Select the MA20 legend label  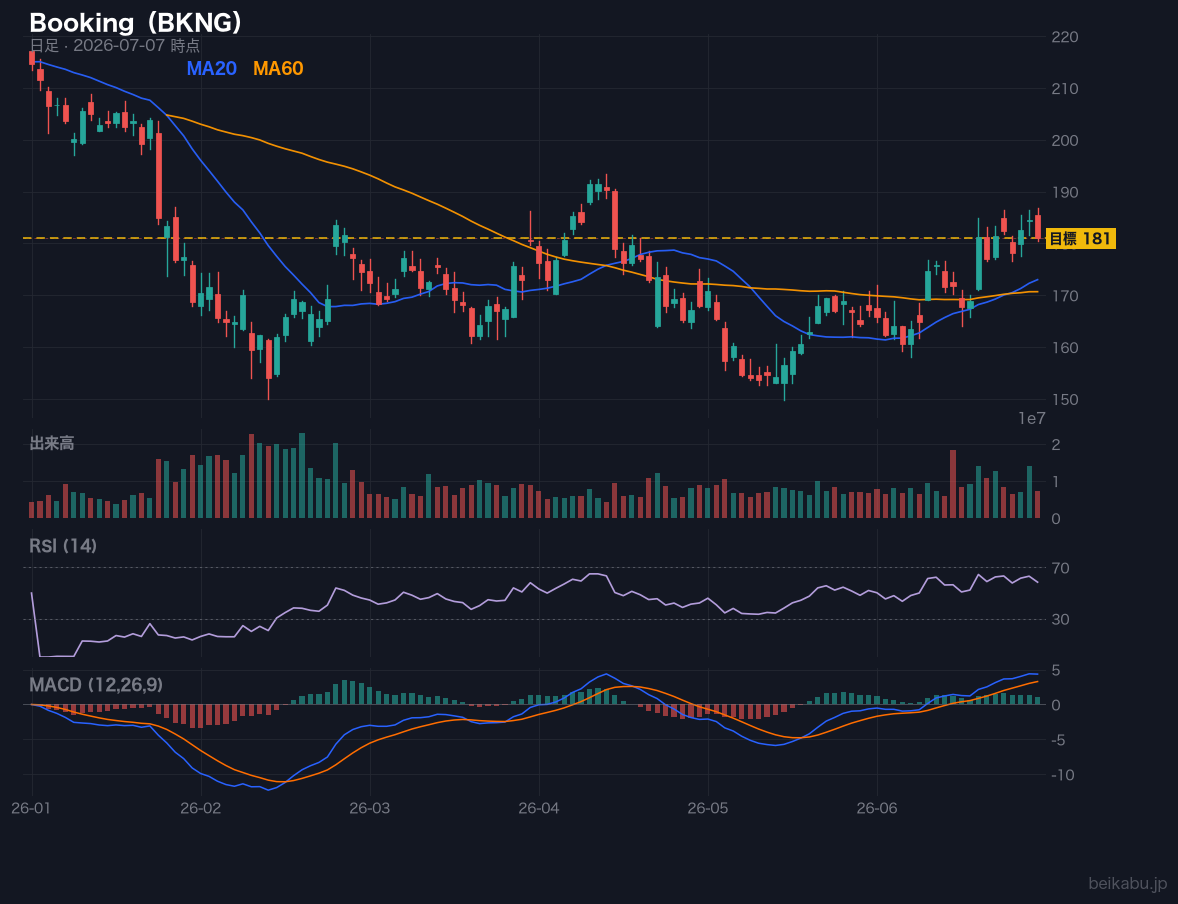211,68
